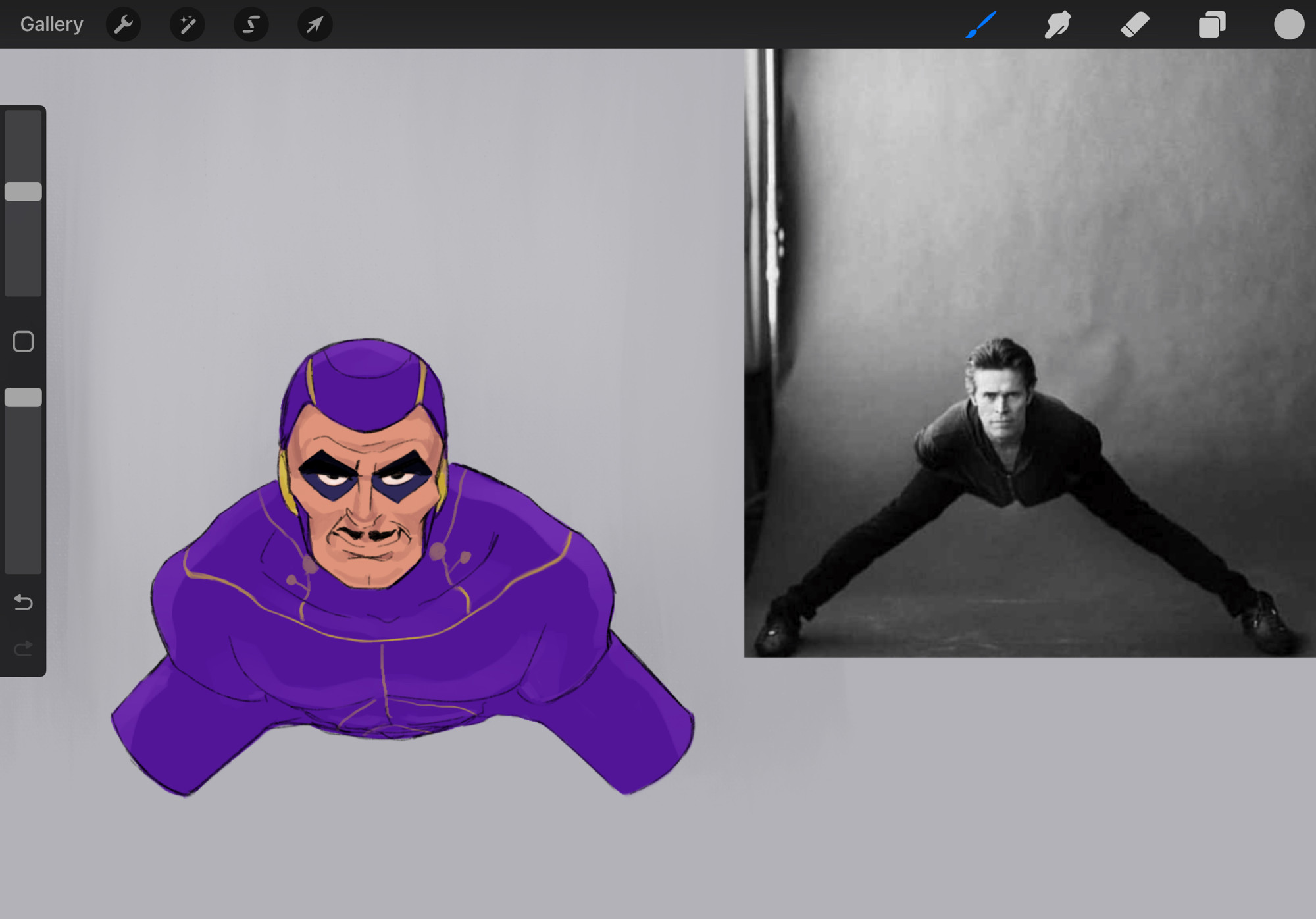
Task: Click the brush opacity slider handle
Action: point(23,397)
